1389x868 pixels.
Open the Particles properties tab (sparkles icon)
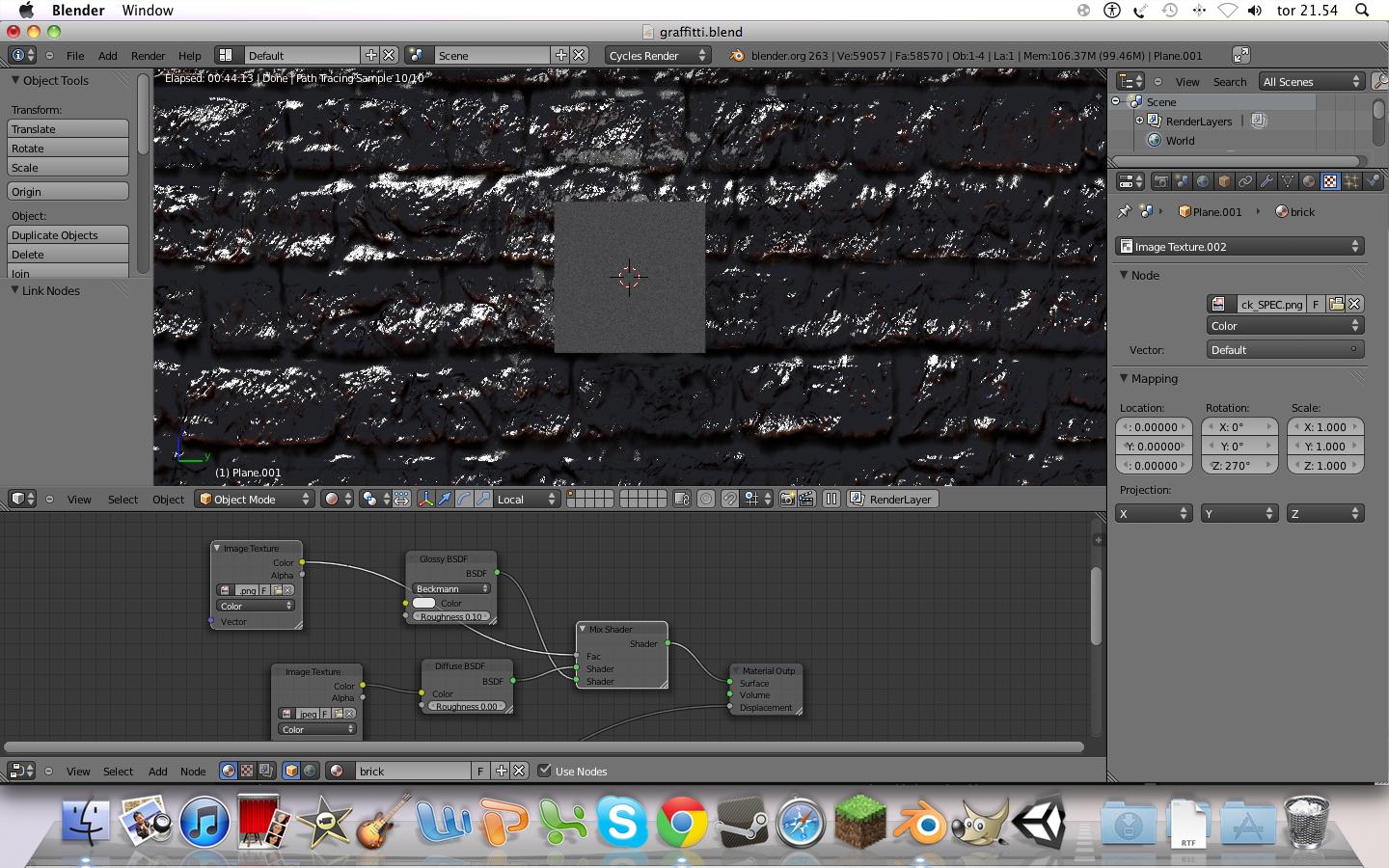pos(1351,181)
